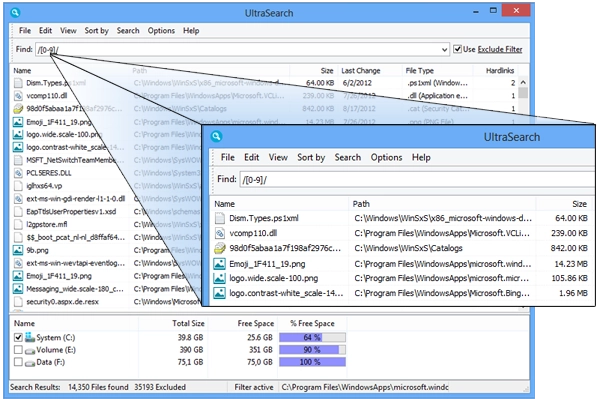The height and width of the screenshot is (401, 600).
Task: Click the '14,350 Files found' status text
Action: [98, 387]
